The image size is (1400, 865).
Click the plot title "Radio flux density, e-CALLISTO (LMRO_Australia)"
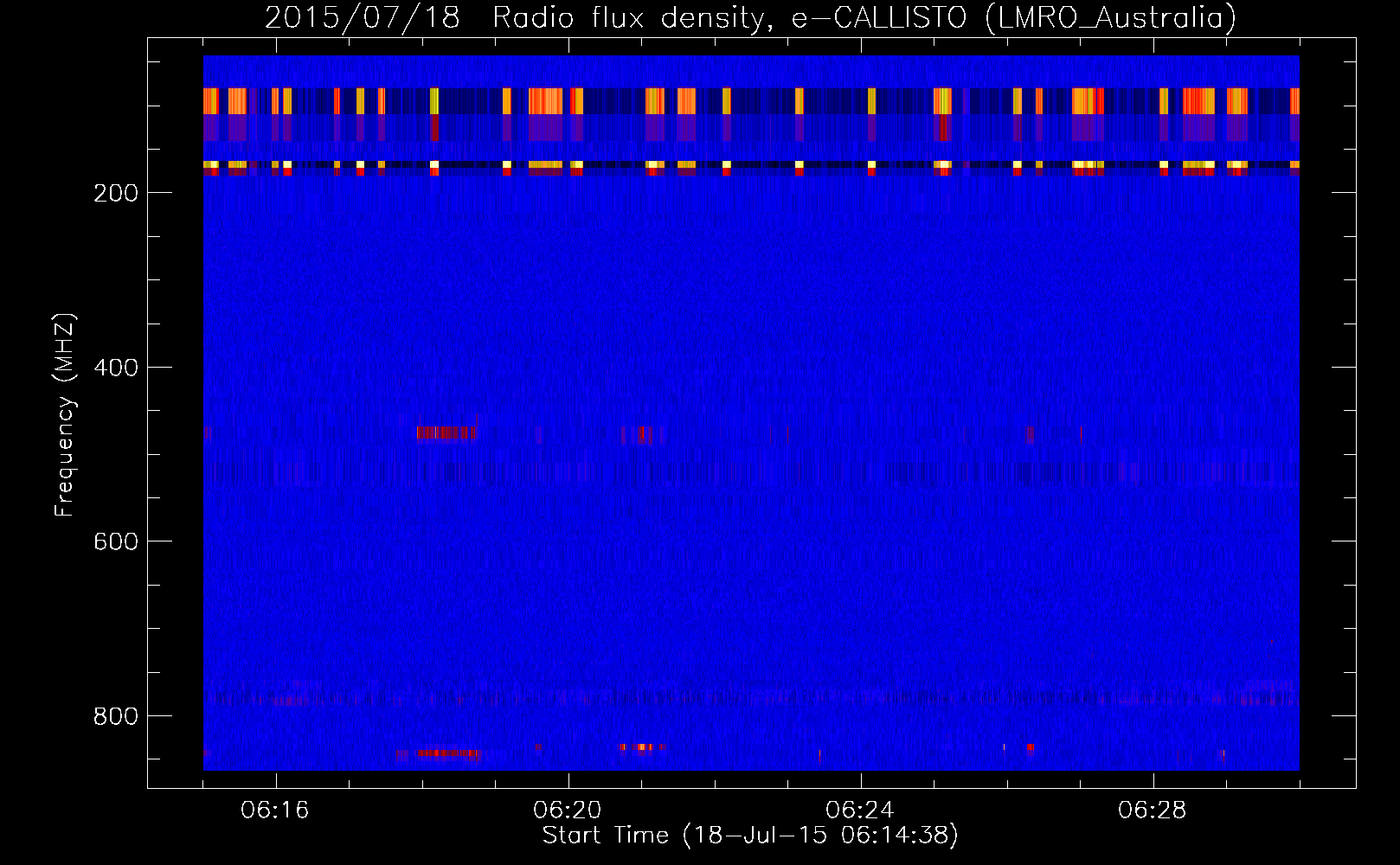tap(864, 18)
